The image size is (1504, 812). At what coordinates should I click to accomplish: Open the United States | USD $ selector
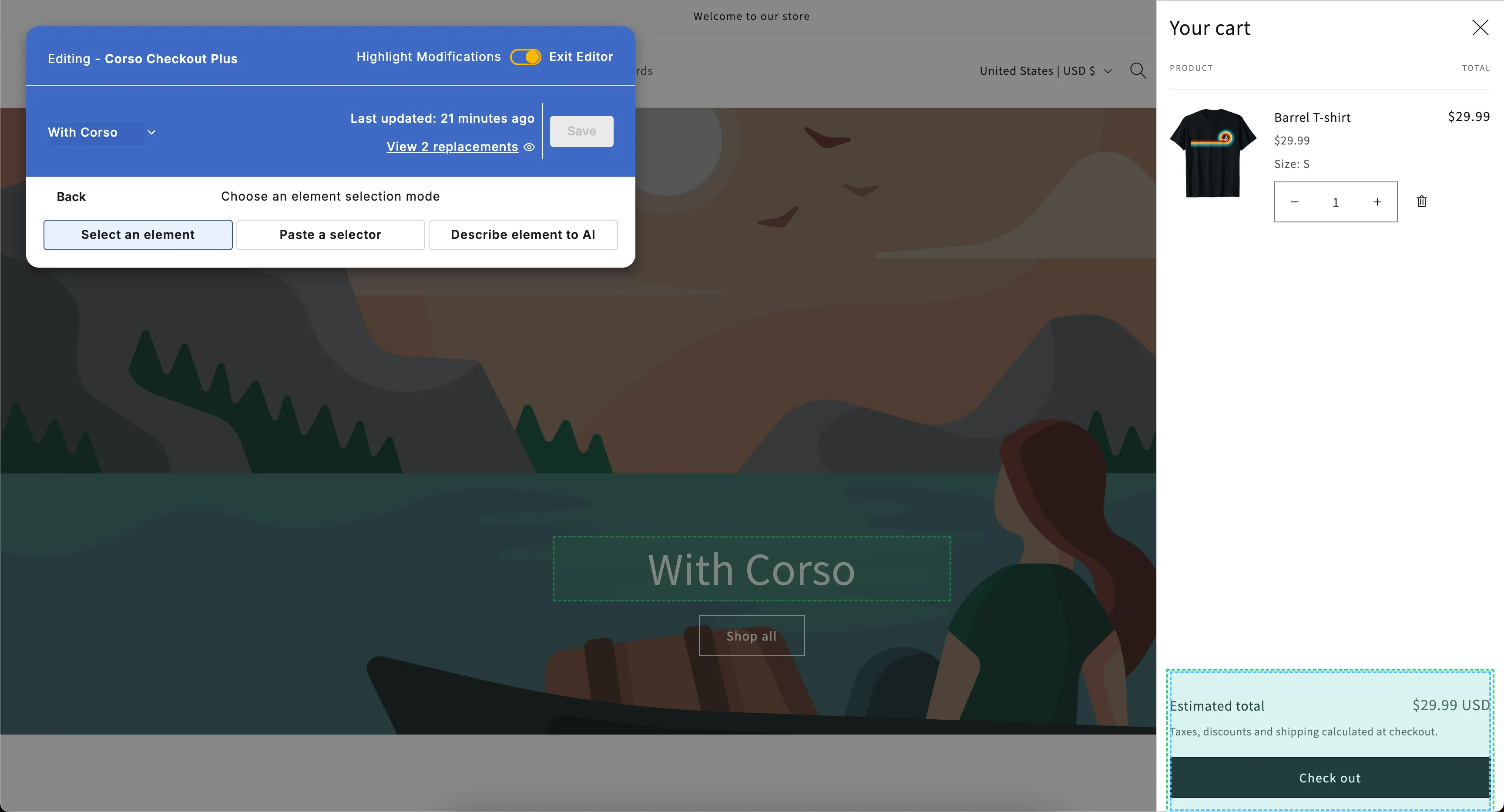coord(1045,70)
